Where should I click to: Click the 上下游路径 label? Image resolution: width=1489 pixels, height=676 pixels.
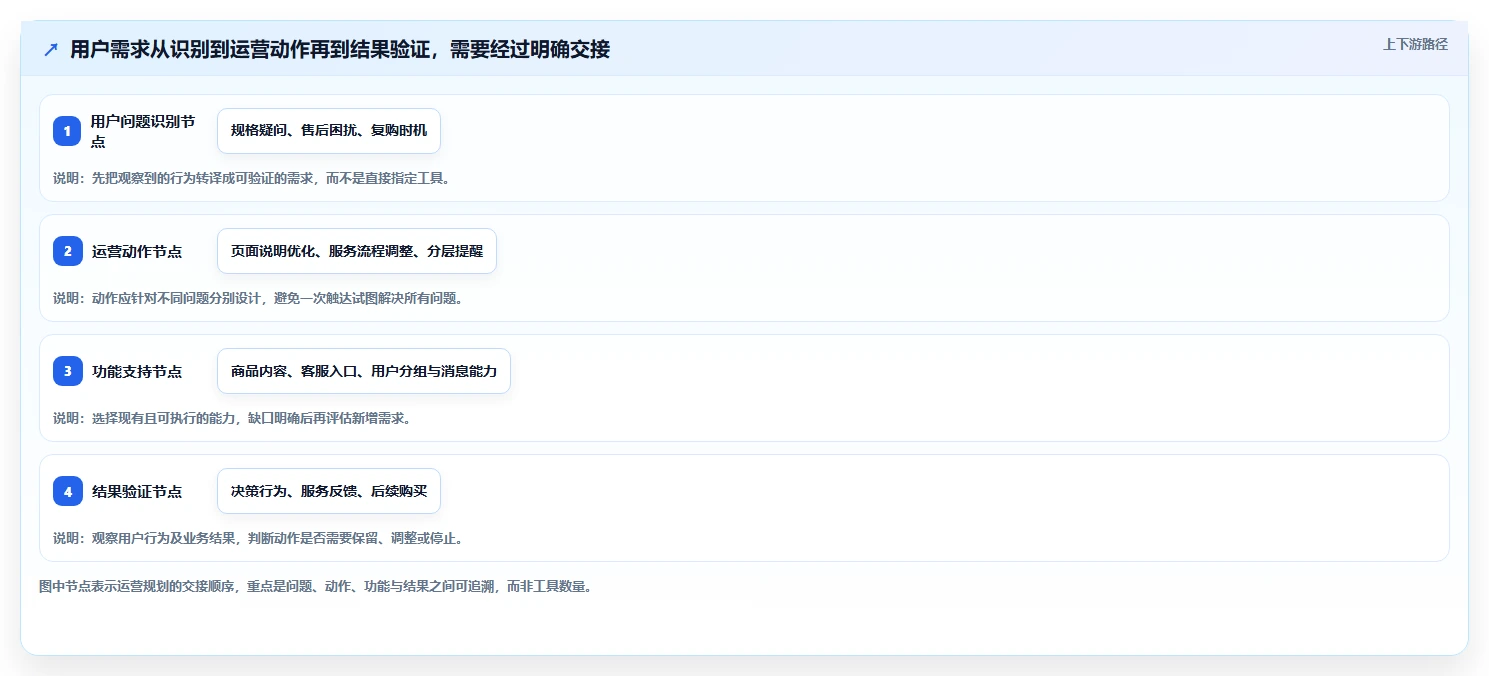[1415, 44]
